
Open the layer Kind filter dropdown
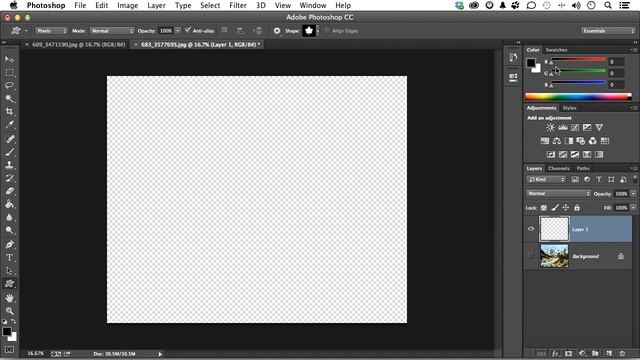point(546,180)
